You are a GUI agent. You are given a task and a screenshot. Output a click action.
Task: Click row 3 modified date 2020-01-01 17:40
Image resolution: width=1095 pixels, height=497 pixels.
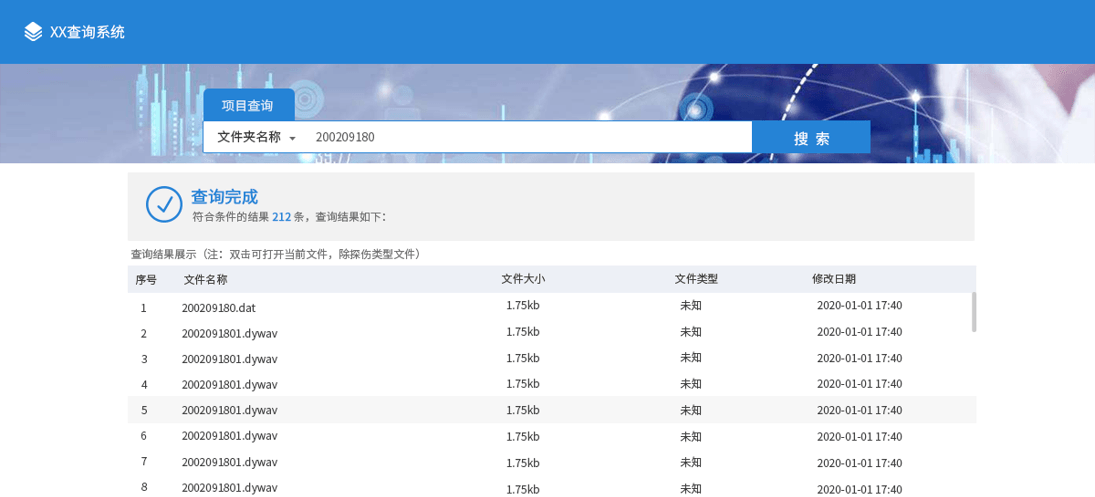pyautogui.click(x=859, y=358)
